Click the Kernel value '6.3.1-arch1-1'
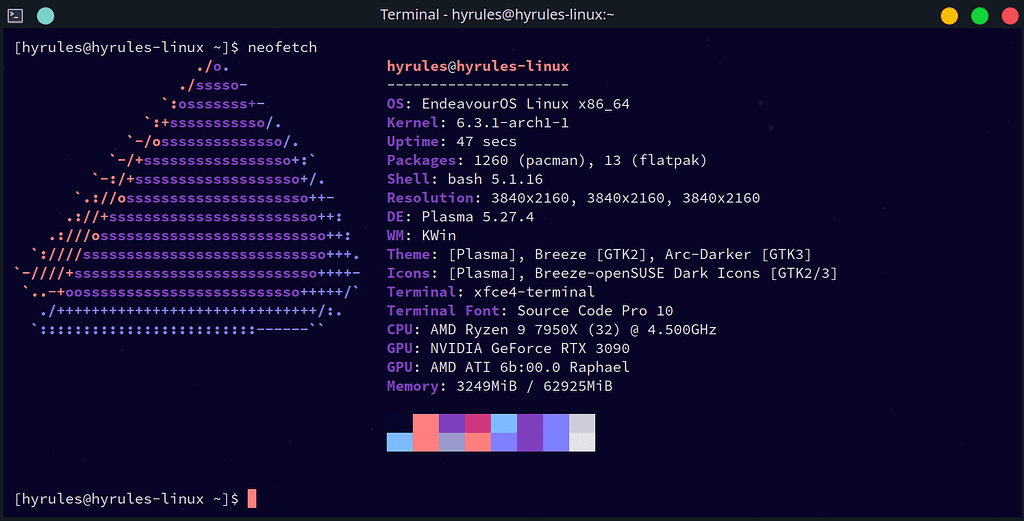The width and height of the screenshot is (1024, 521). click(x=512, y=123)
